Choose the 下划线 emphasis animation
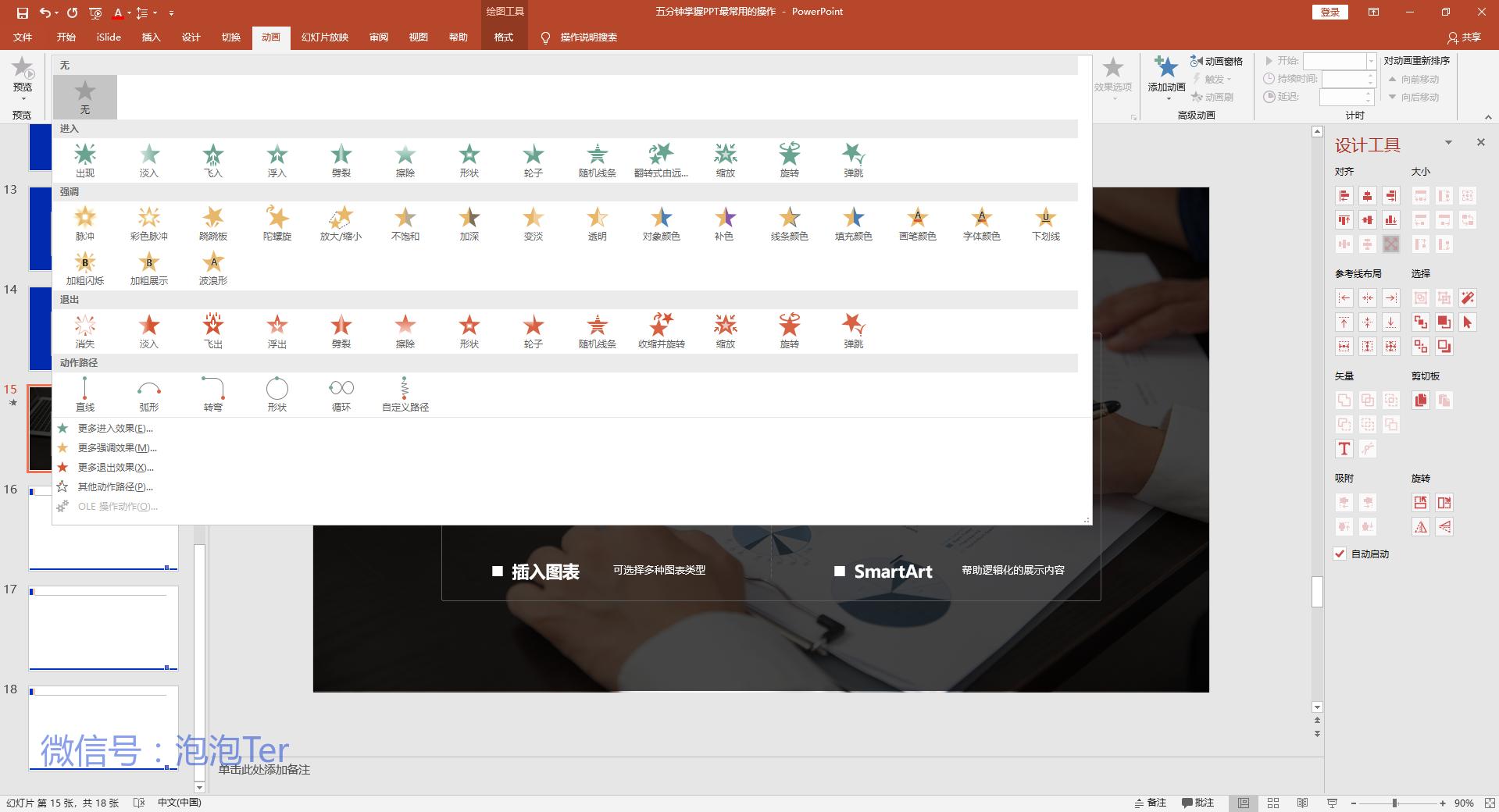1499x812 pixels. point(1046,223)
